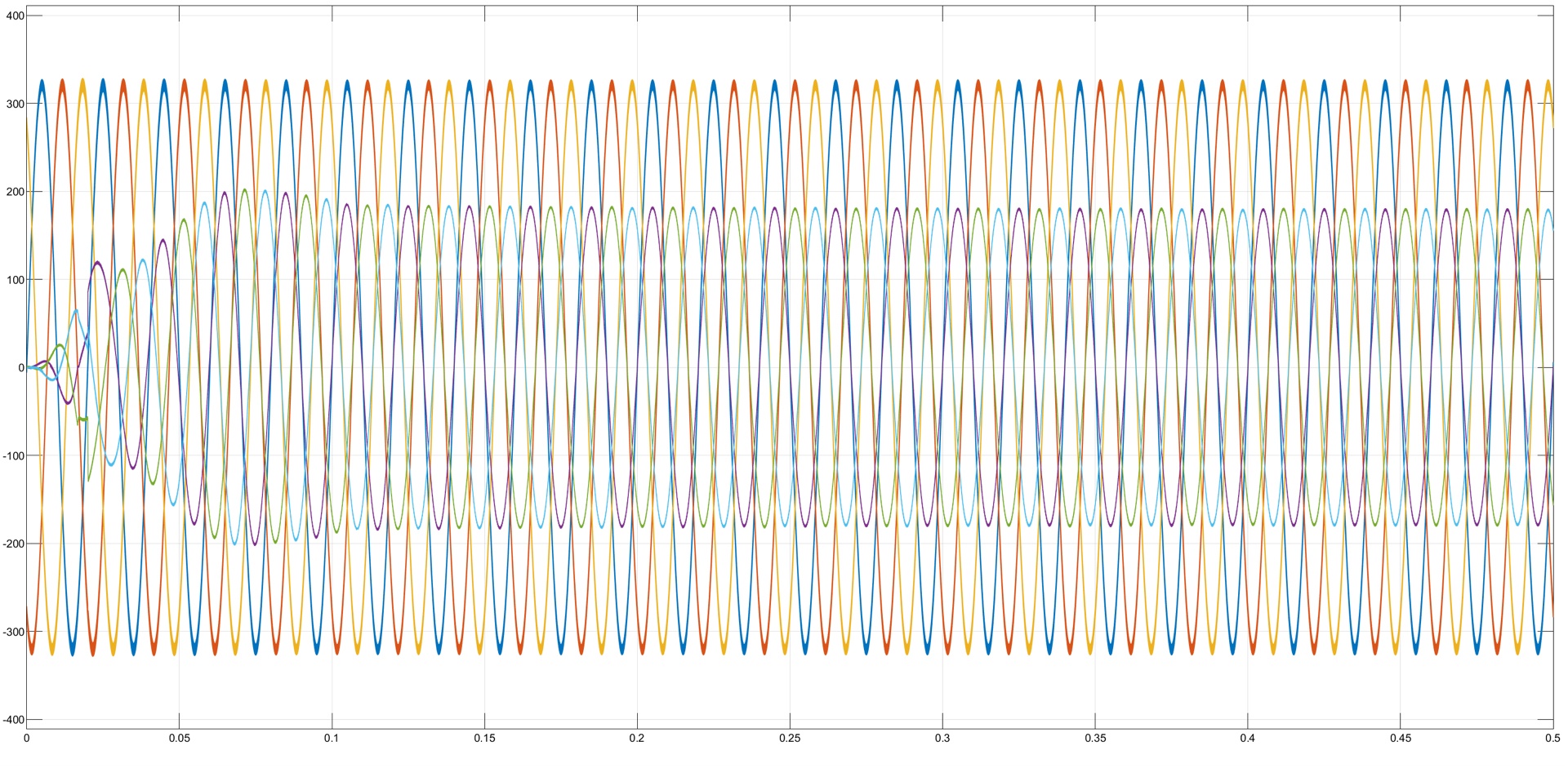Click the x-axis tick label 0.1
The height and width of the screenshot is (768, 1568).
point(332,739)
